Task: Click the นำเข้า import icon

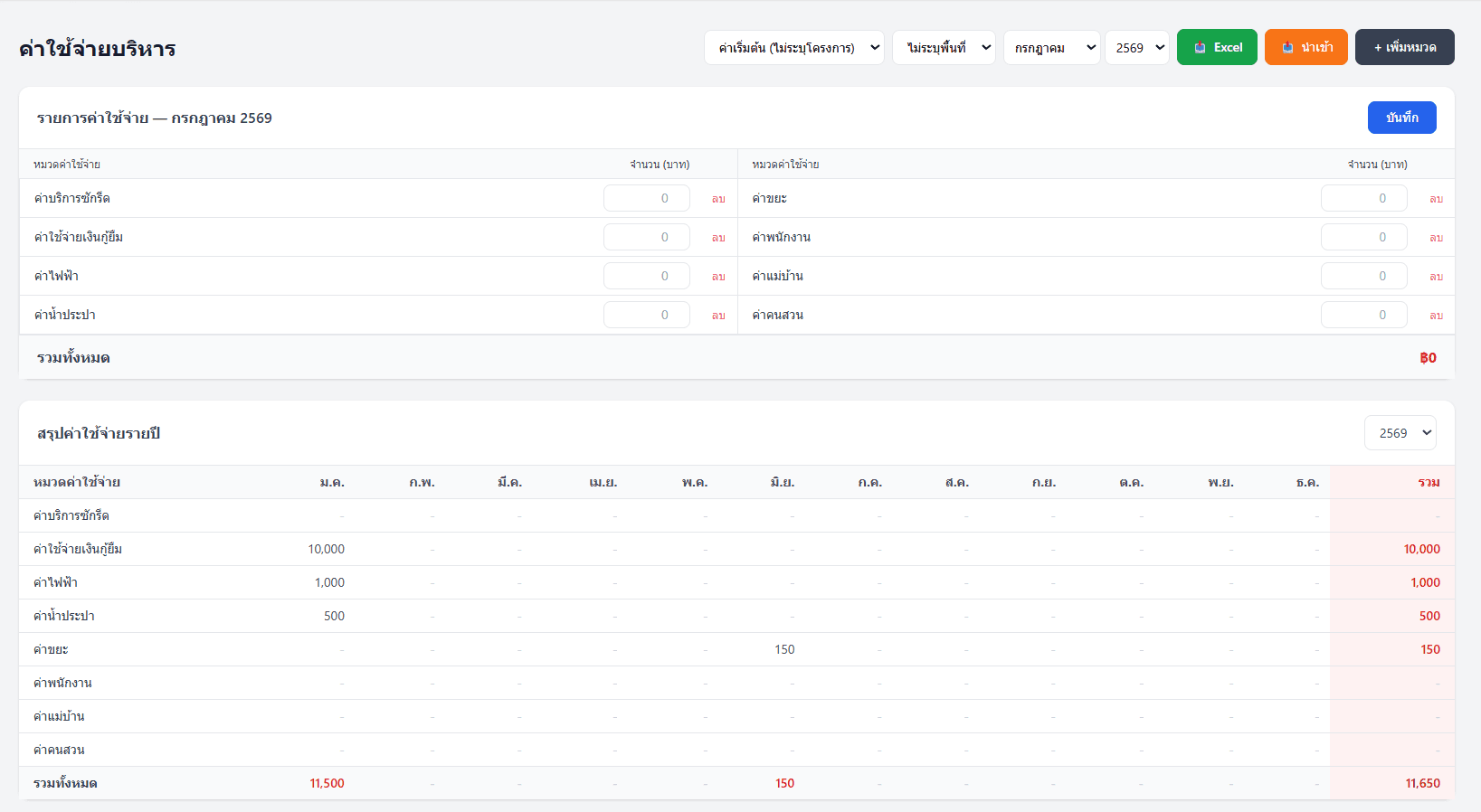Action: coord(1287,48)
